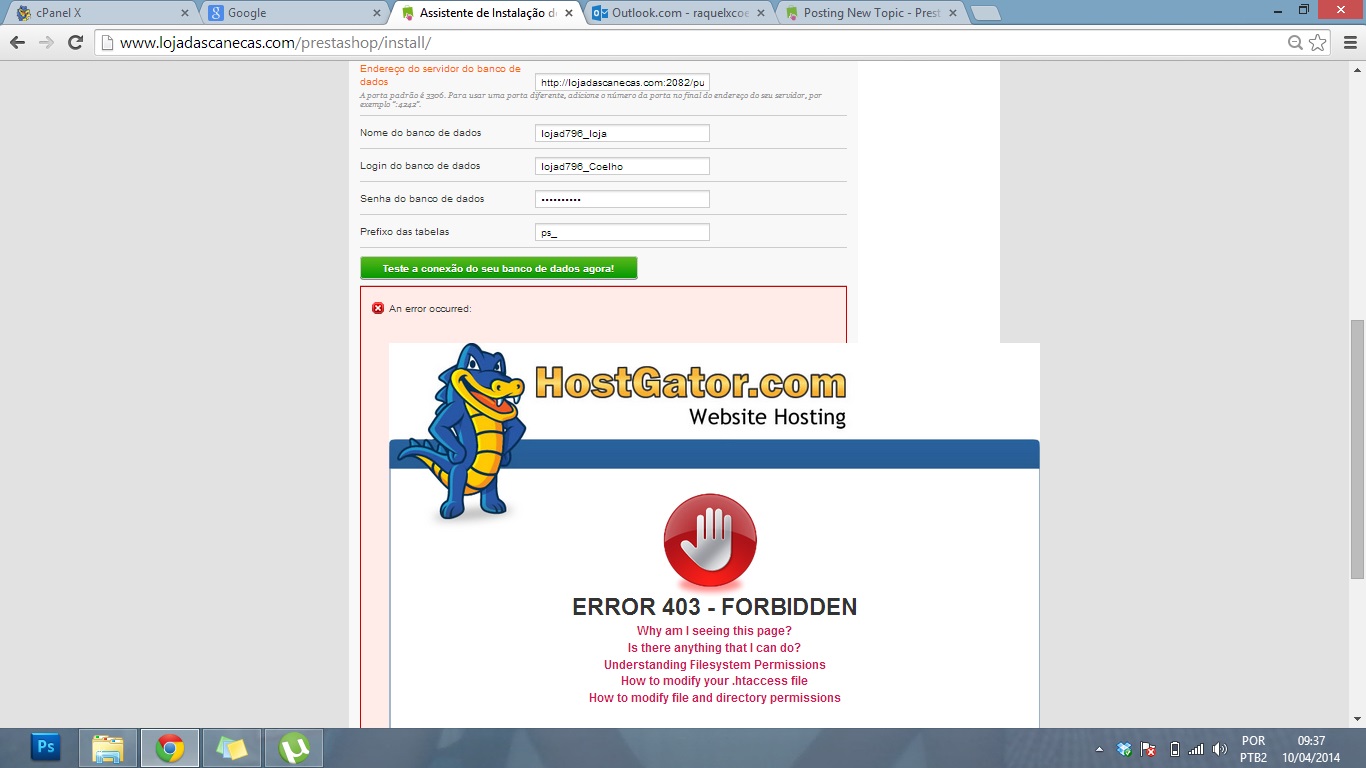Click the 'An error occurred:' message
Screen dimensions: 1366x768
(x=430, y=309)
